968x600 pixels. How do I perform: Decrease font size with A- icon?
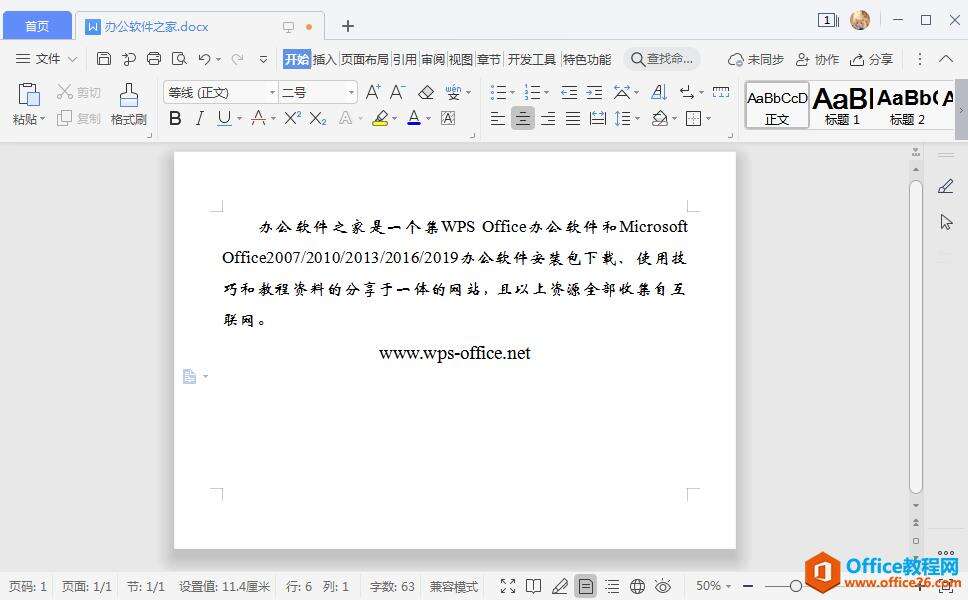397,93
